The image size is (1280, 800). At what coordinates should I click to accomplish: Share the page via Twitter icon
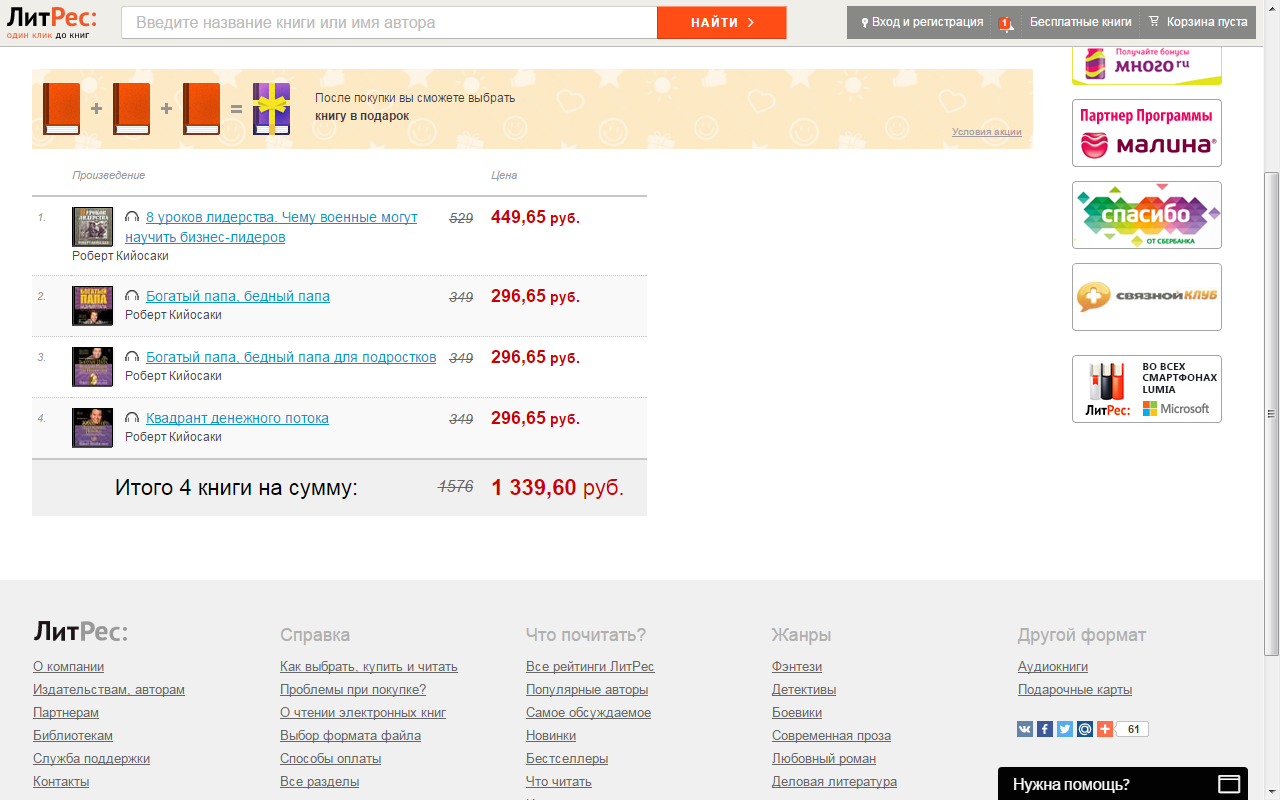[1065, 729]
